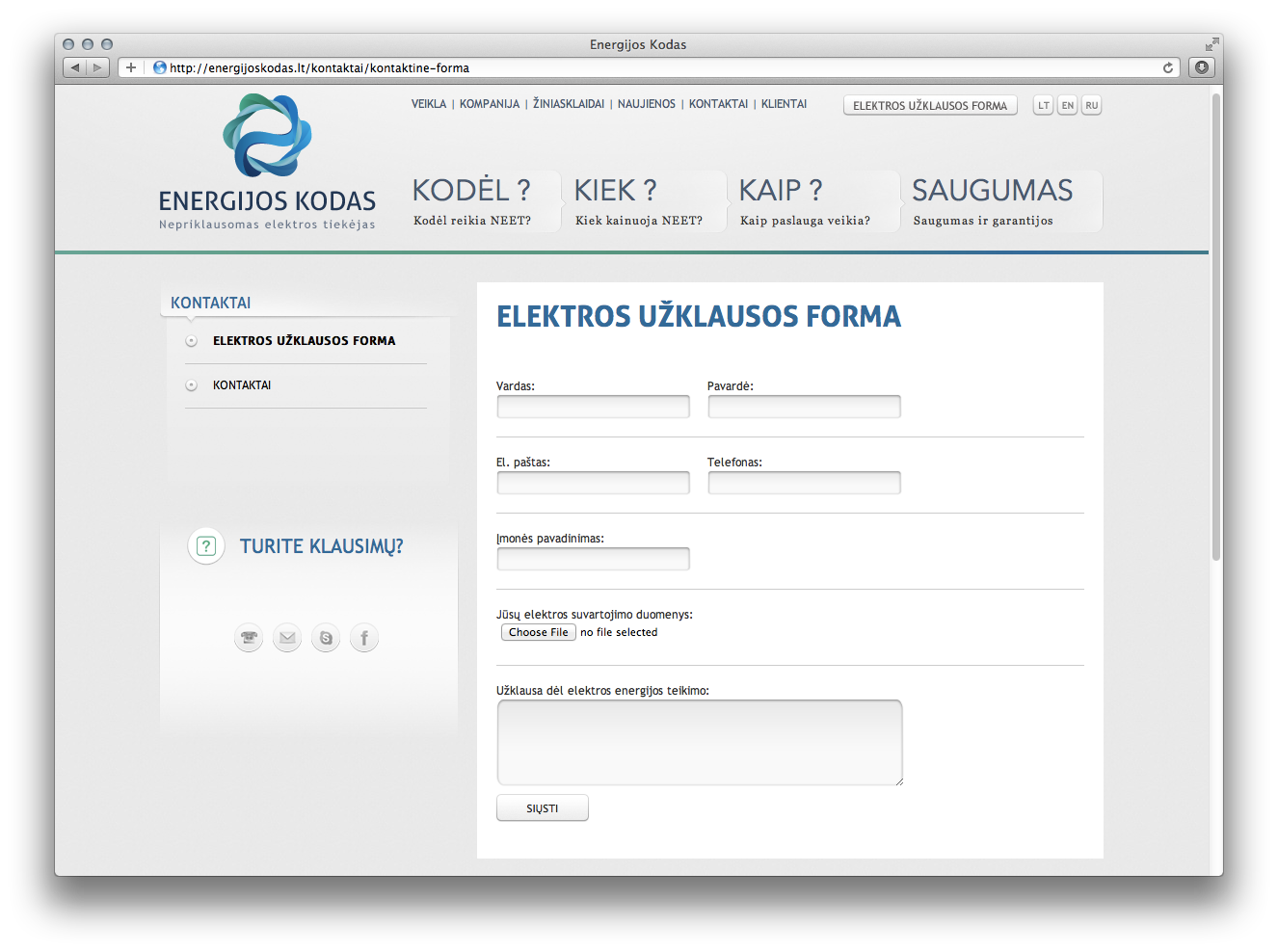Click the Elektros užklausos forma header button

(930, 105)
